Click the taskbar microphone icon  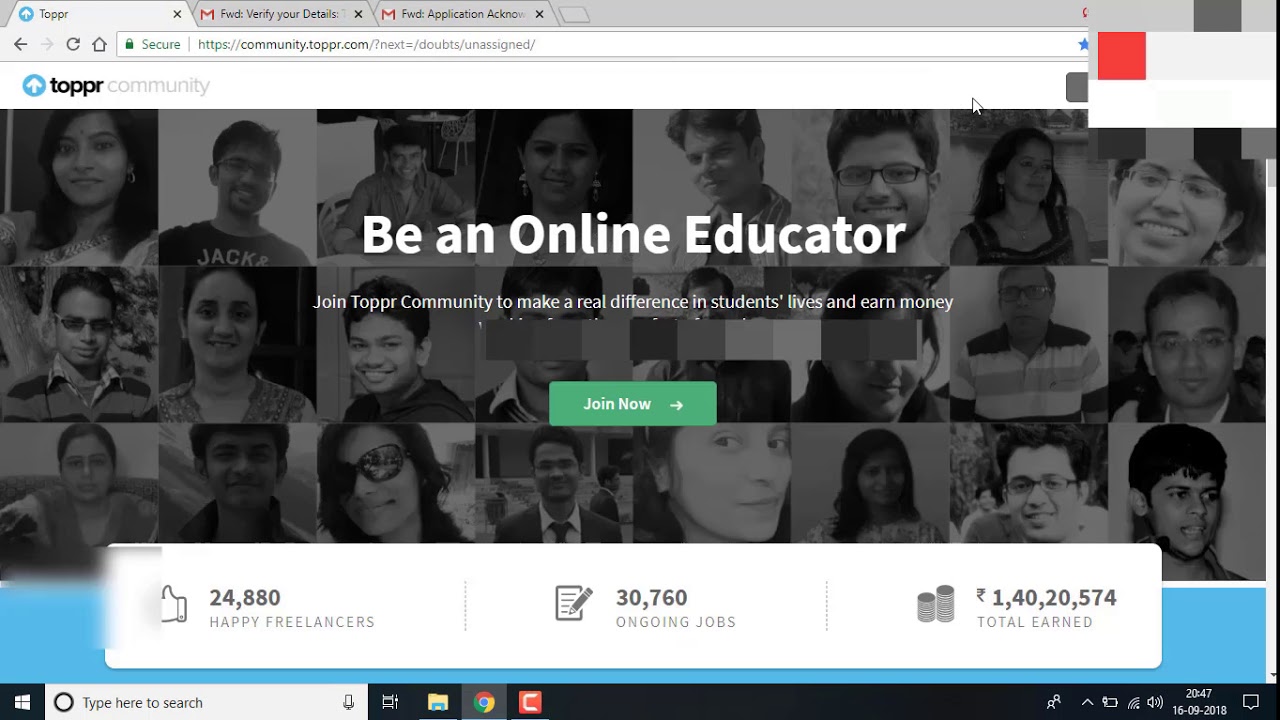click(x=348, y=702)
